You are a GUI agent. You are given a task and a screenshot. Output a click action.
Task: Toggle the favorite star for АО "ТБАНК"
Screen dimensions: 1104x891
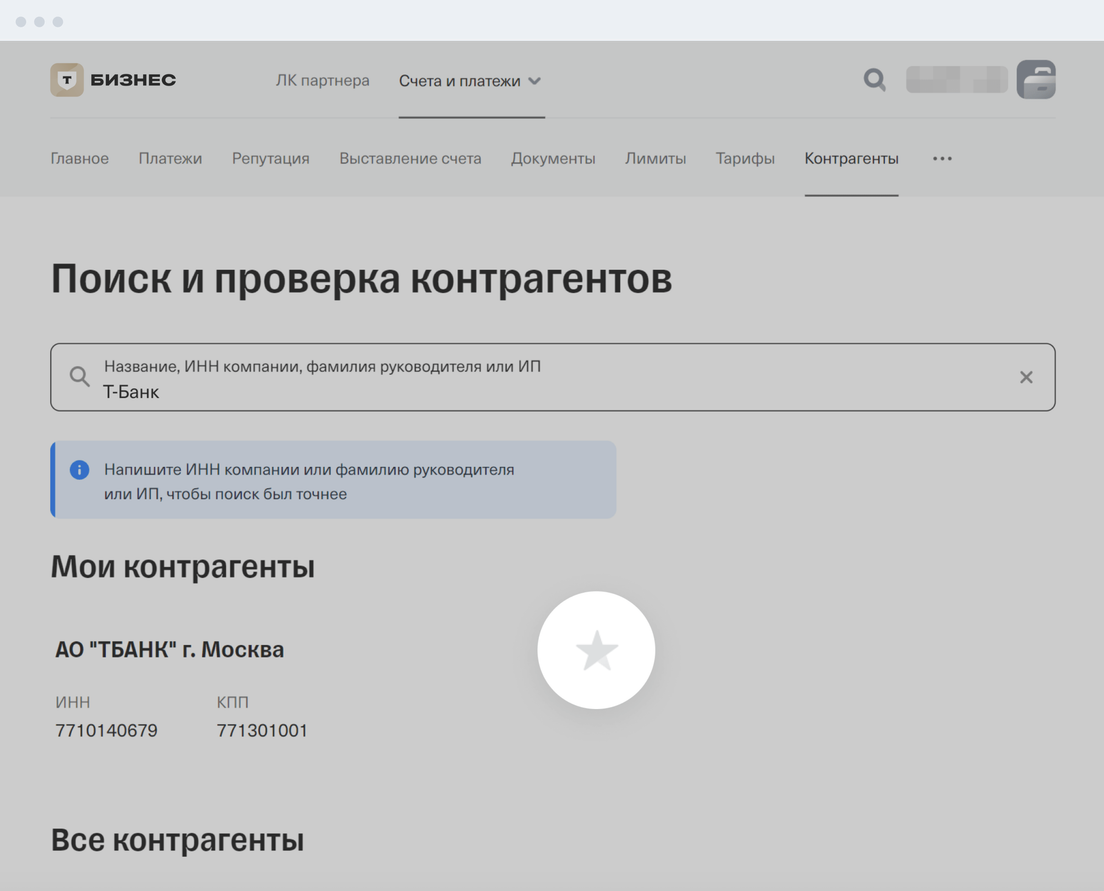click(x=596, y=650)
